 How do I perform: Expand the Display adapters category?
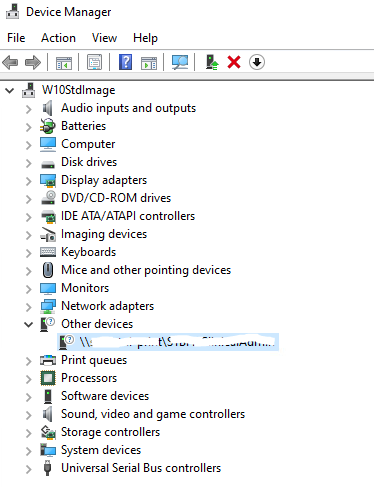coord(29,181)
